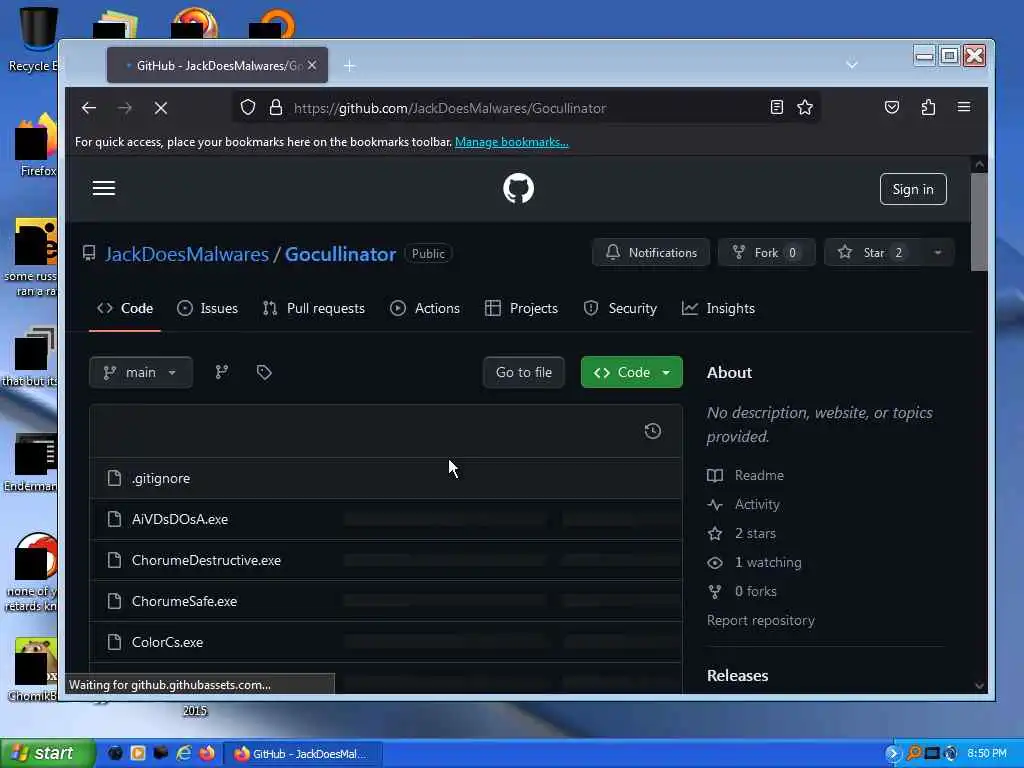Open the Insights tab

coord(718,308)
